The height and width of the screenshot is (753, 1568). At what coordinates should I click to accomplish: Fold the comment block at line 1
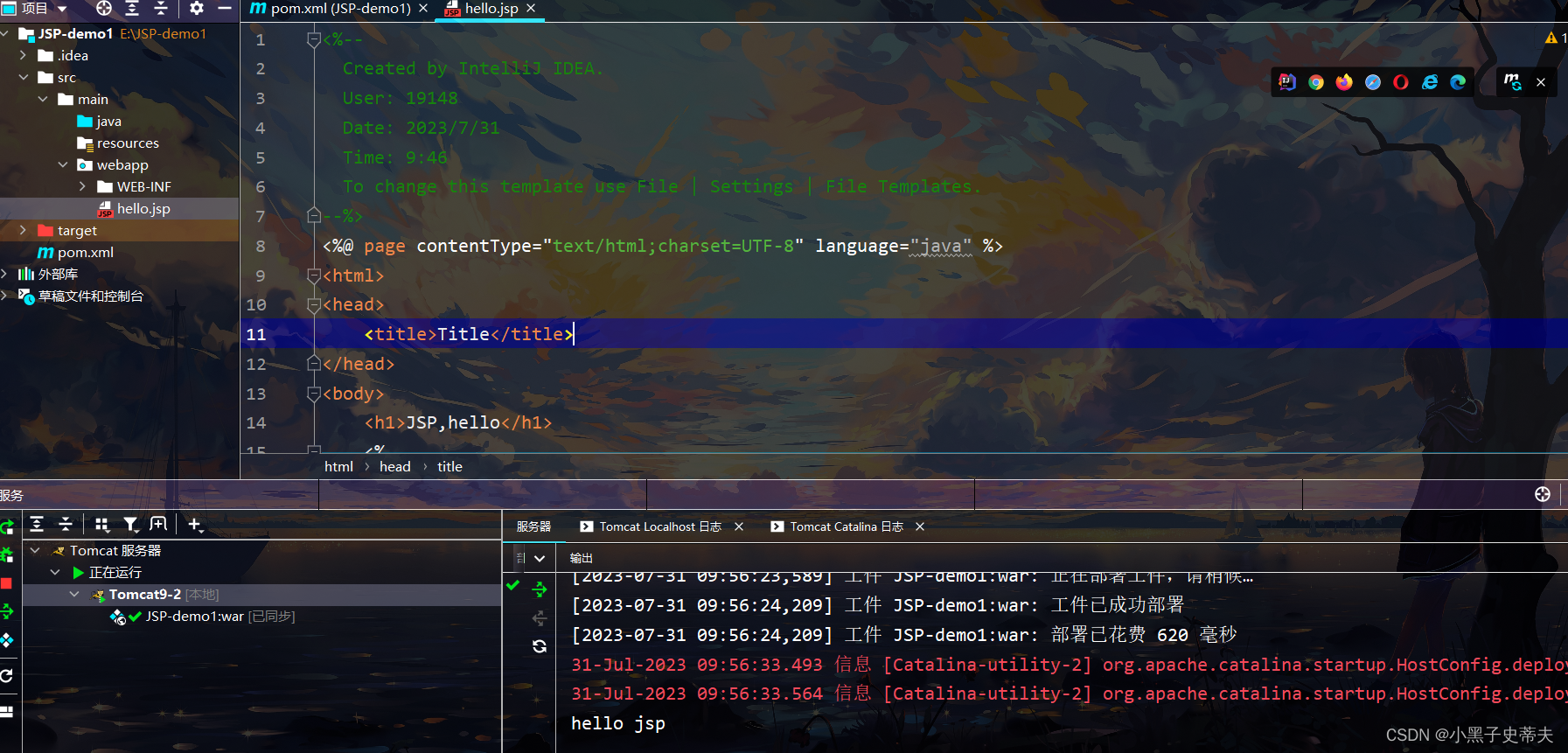[x=314, y=39]
